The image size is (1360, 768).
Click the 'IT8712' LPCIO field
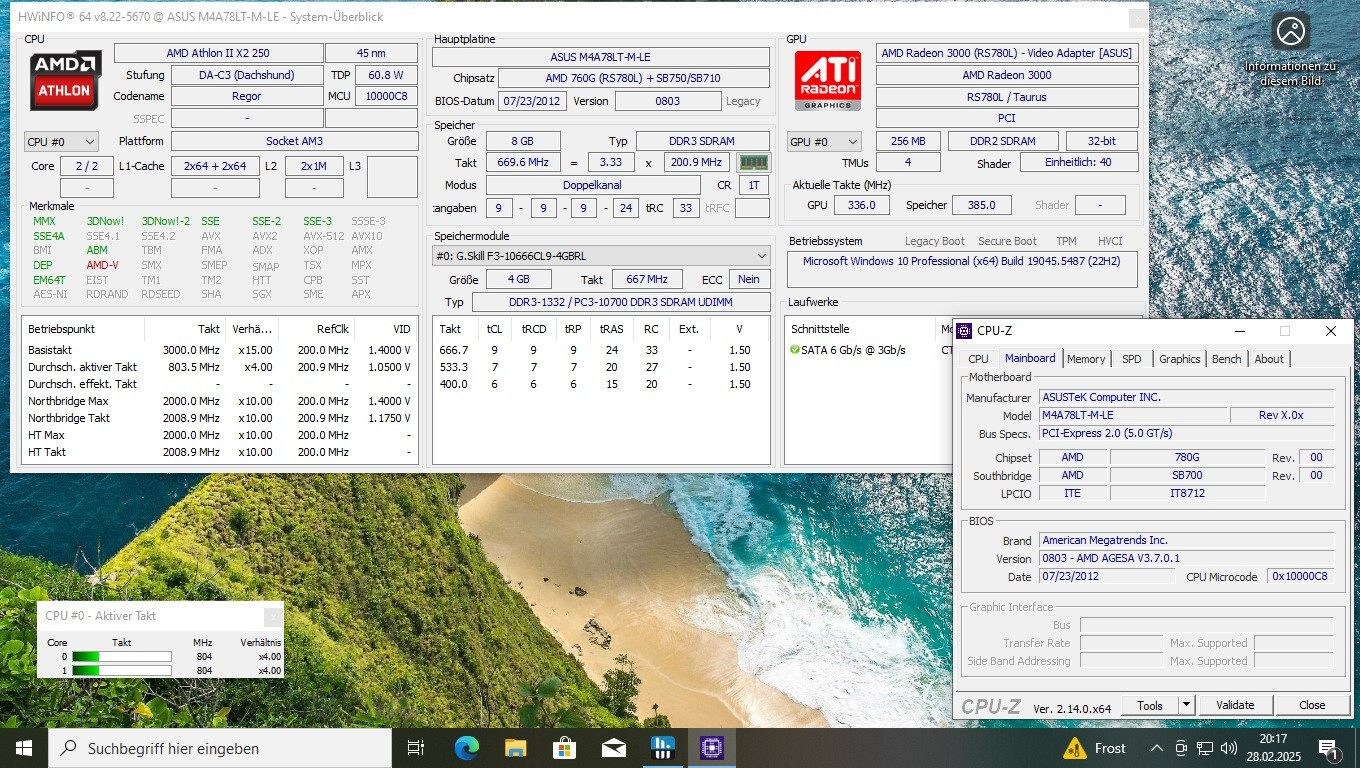tap(1187, 493)
